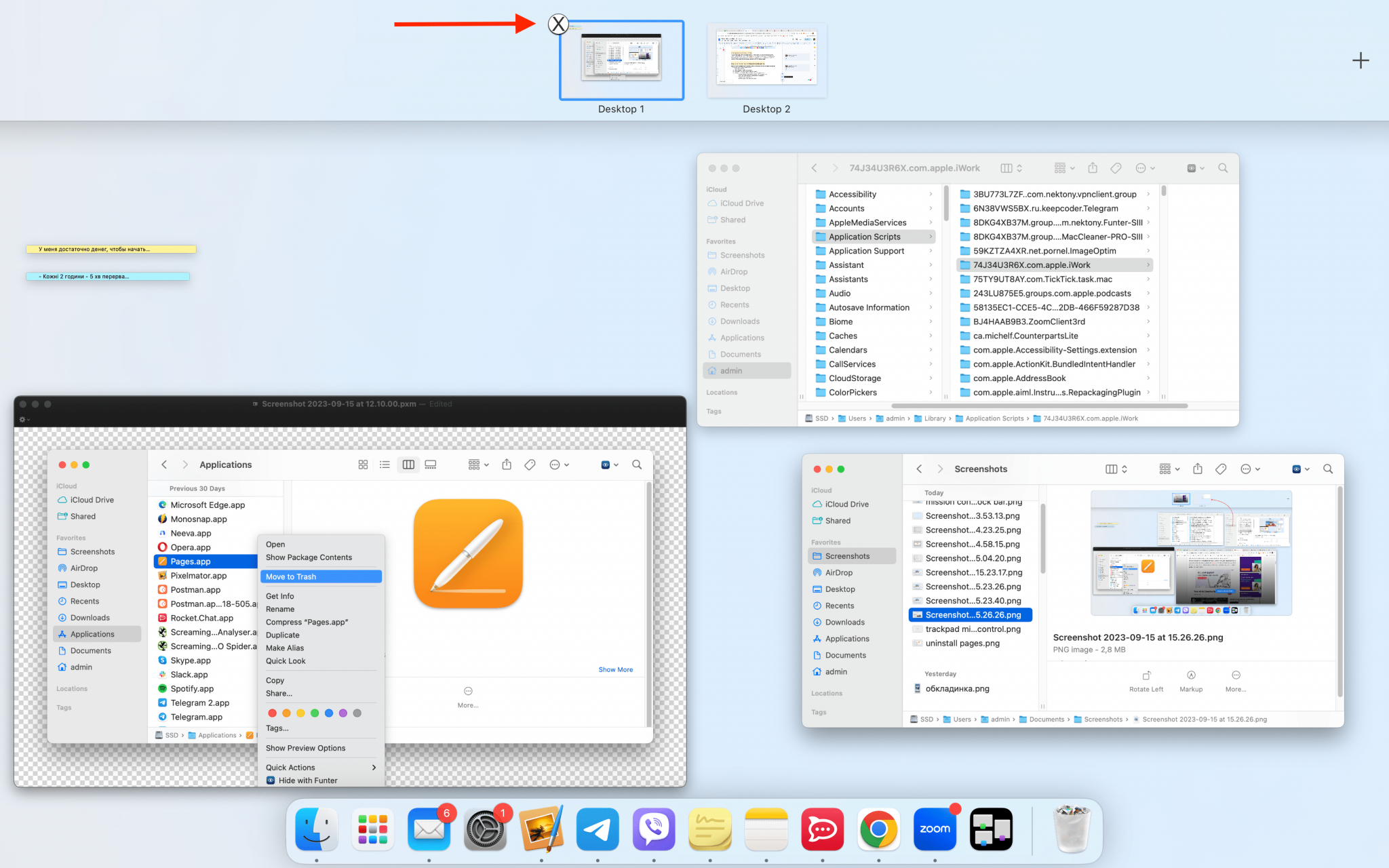
Task: Launch Google Chrome from the Dock
Action: 878,829
